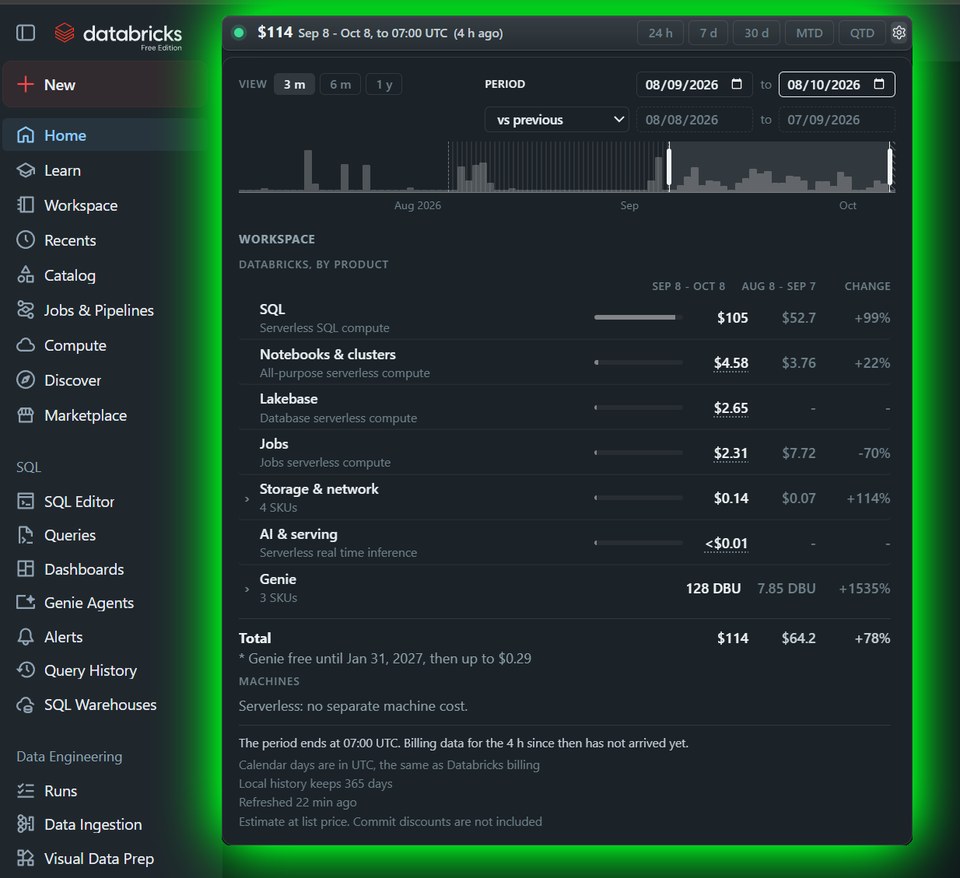Open the SQL Editor icon
The height and width of the screenshot is (878, 960).
tap(25, 501)
